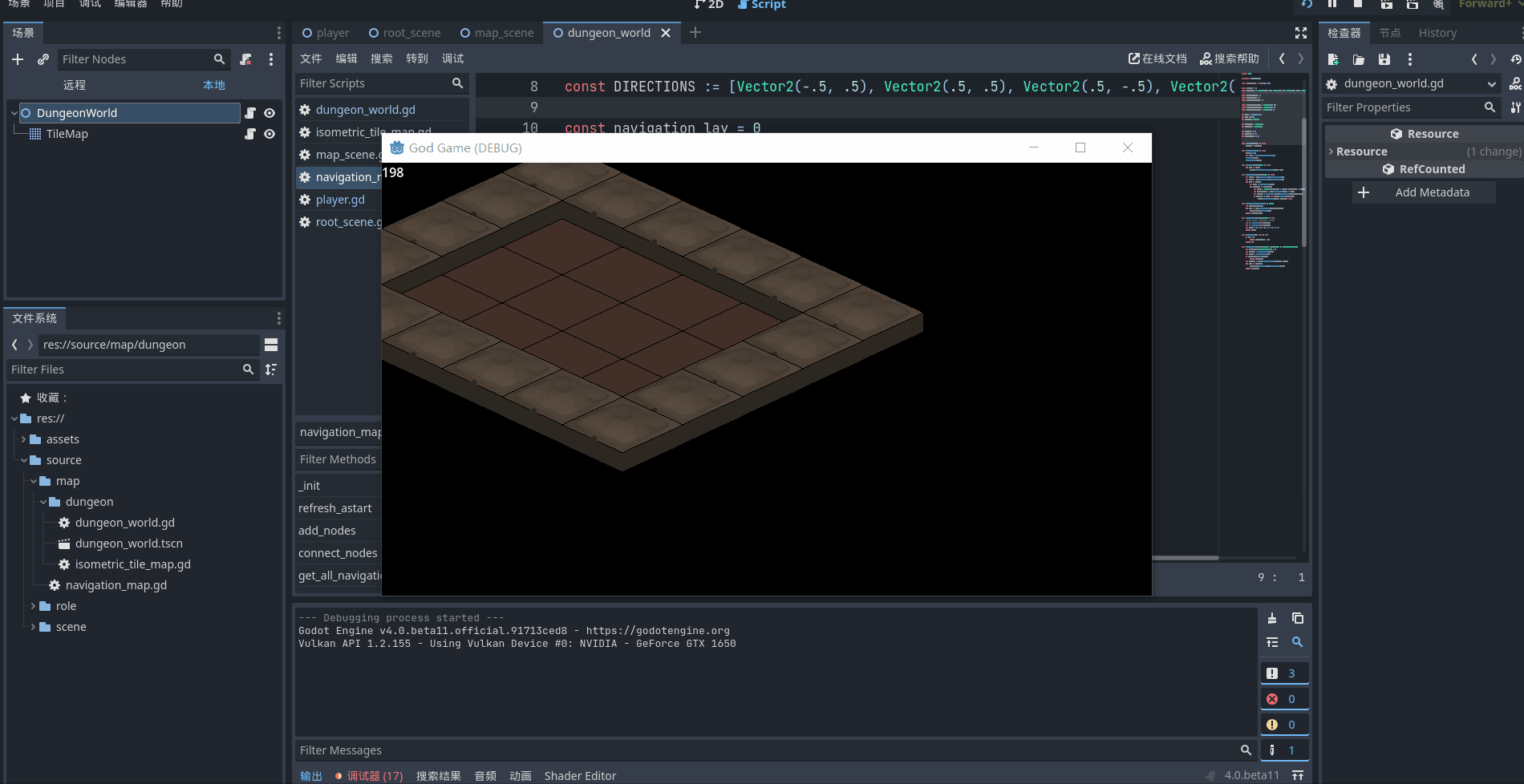Image resolution: width=1524 pixels, height=784 pixels.
Task: Expand the role folder in FileSystem
Action: click(x=33, y=605)
